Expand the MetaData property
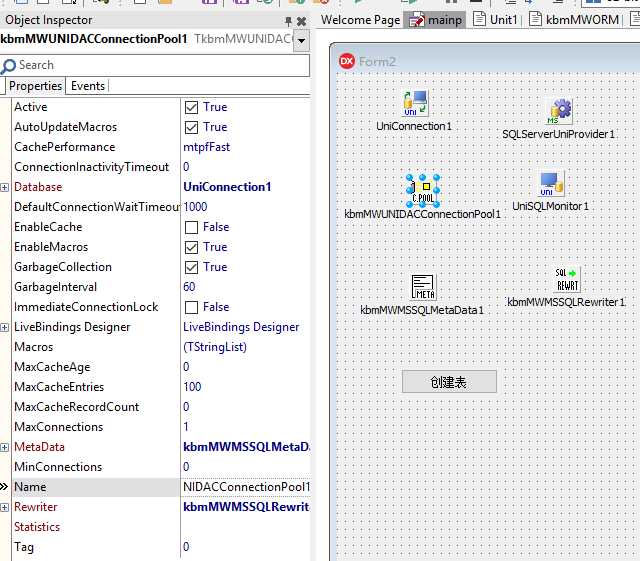This screenshot has width=640, height=561. (4, 447)
